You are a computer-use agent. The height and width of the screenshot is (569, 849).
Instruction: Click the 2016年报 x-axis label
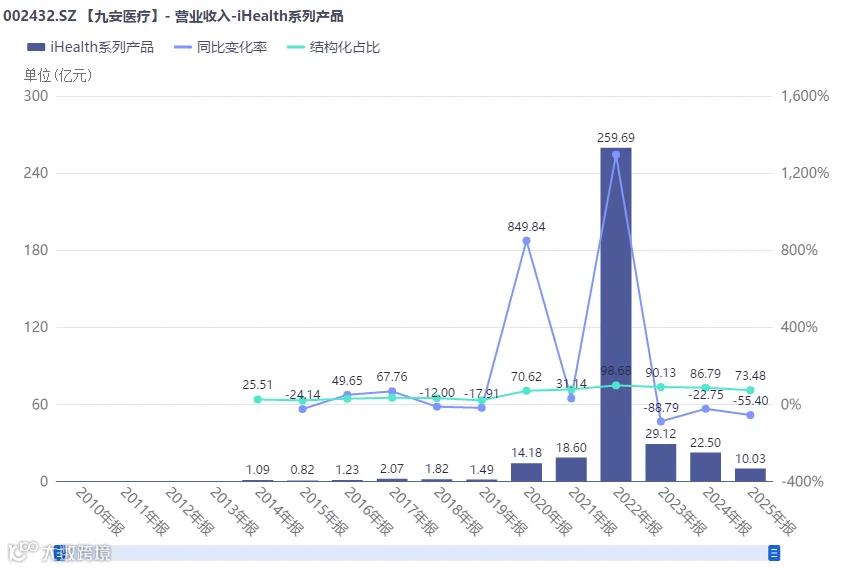click(x=369, y=511)
